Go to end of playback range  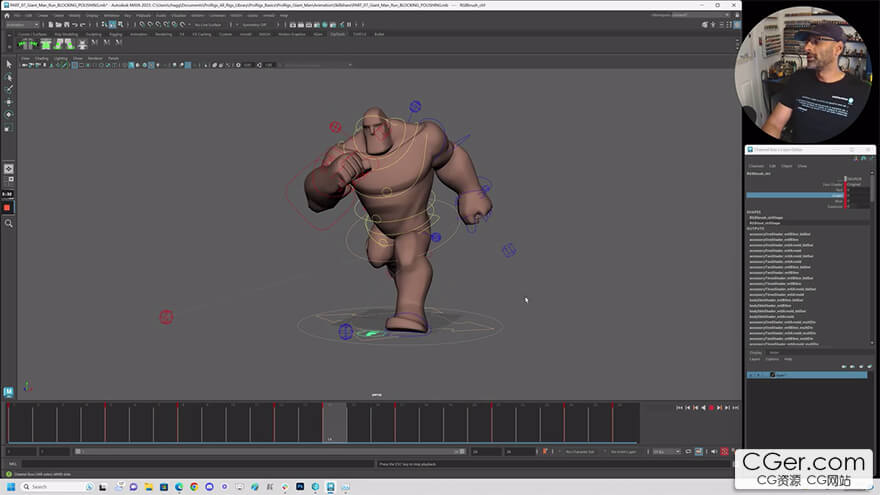point(735,407)
